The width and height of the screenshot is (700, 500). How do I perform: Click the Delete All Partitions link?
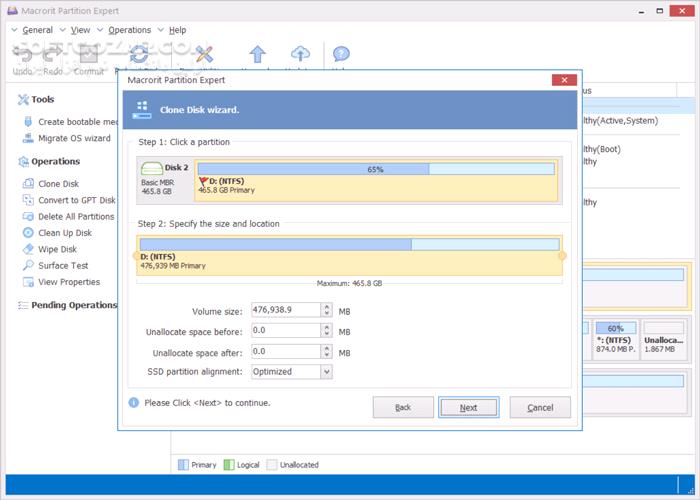(x=76, y=217)
